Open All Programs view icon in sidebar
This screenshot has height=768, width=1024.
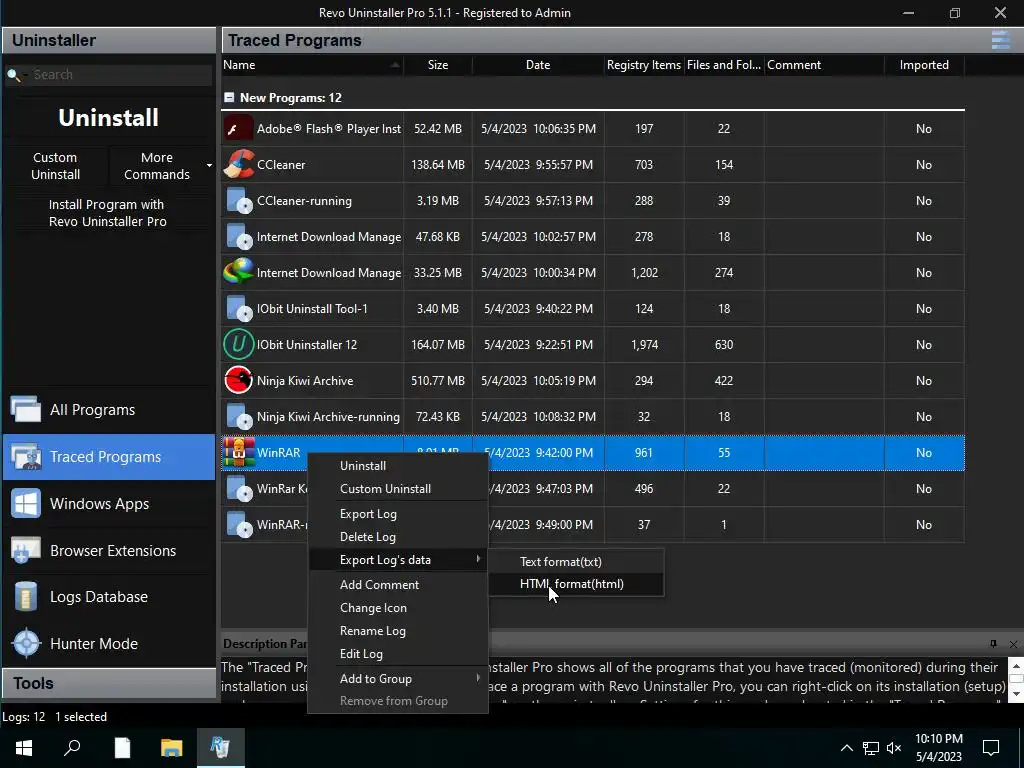click(x=26, y=409)
